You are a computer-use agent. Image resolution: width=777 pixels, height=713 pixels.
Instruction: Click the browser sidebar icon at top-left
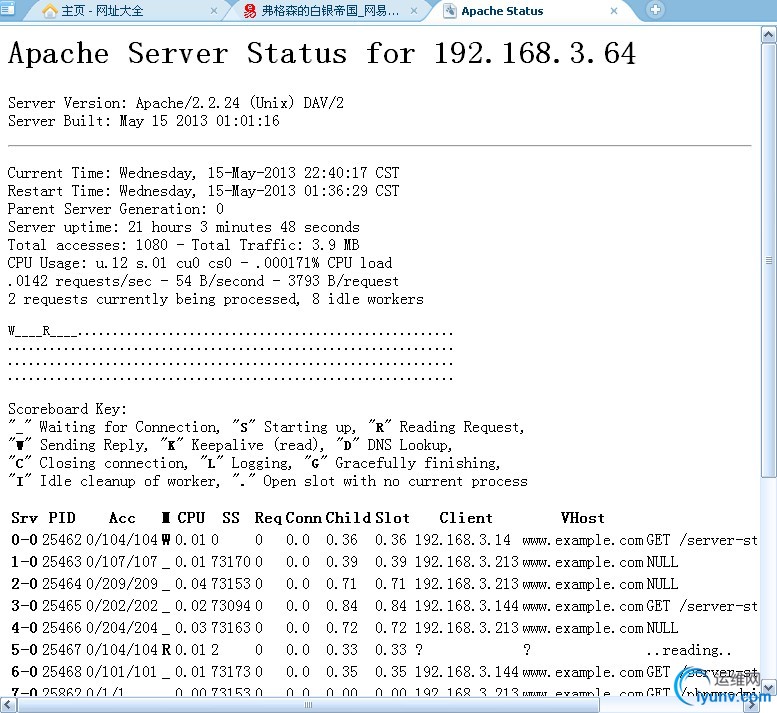coord(7,9)
